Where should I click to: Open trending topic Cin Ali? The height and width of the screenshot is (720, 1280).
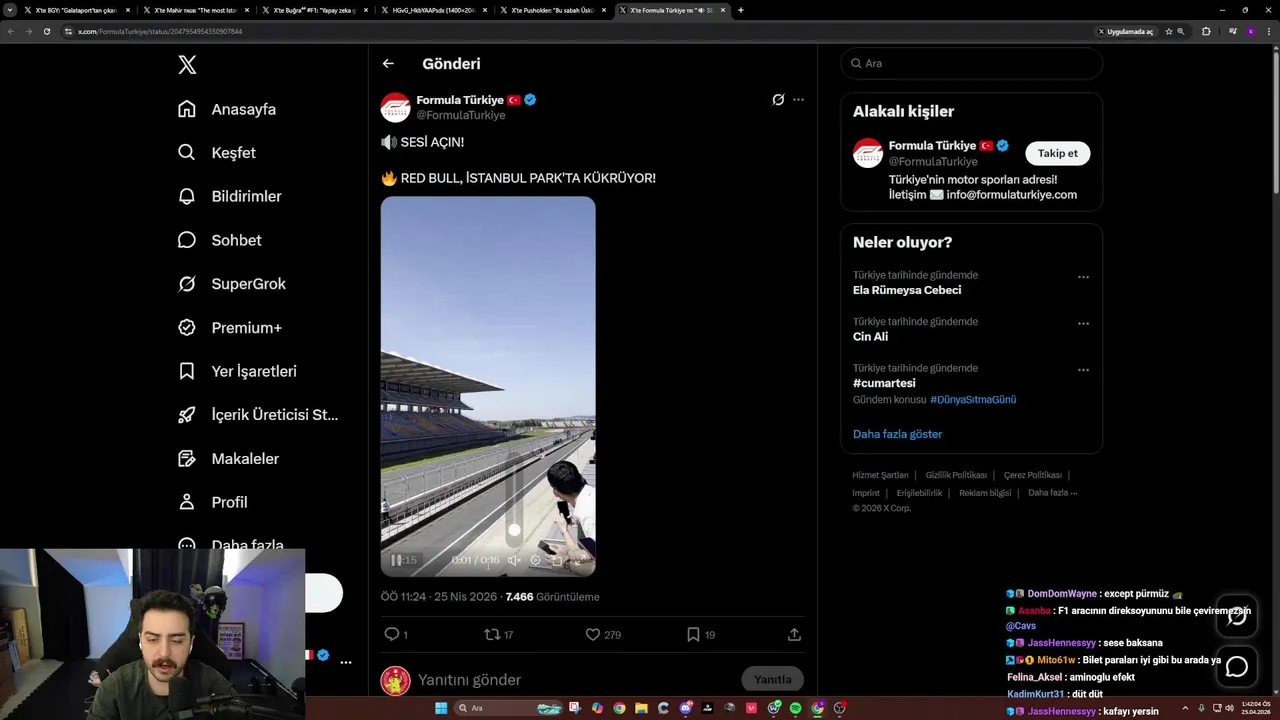(870, 337)
